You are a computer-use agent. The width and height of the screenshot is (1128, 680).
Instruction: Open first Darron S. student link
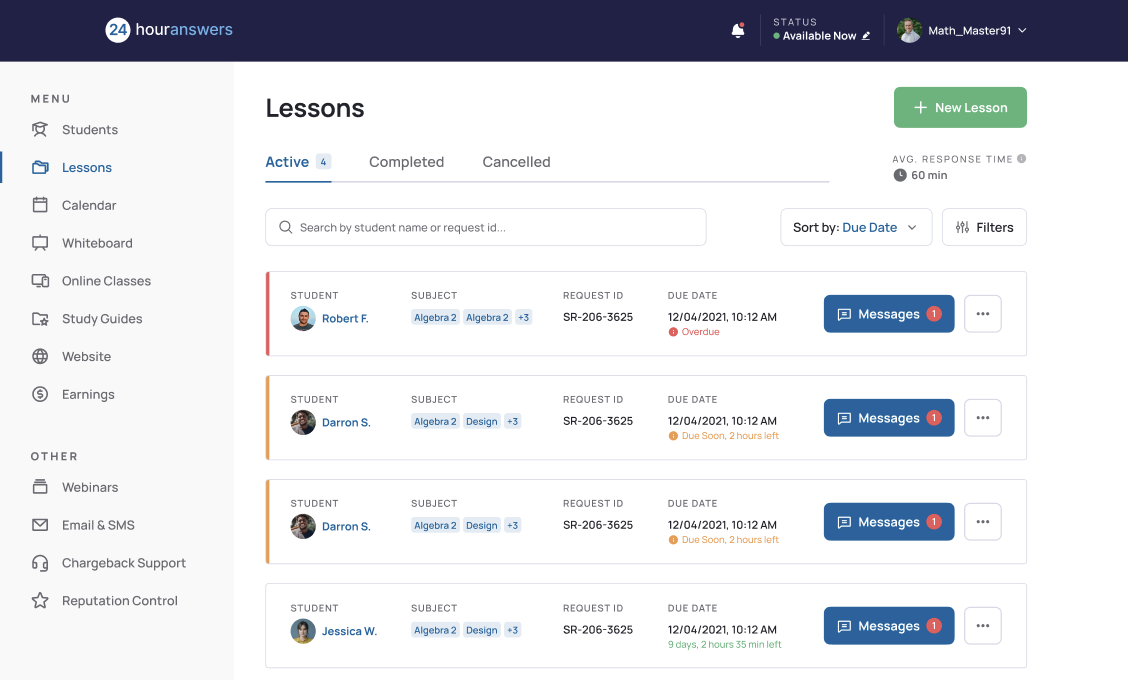click(x=346, y=422)
